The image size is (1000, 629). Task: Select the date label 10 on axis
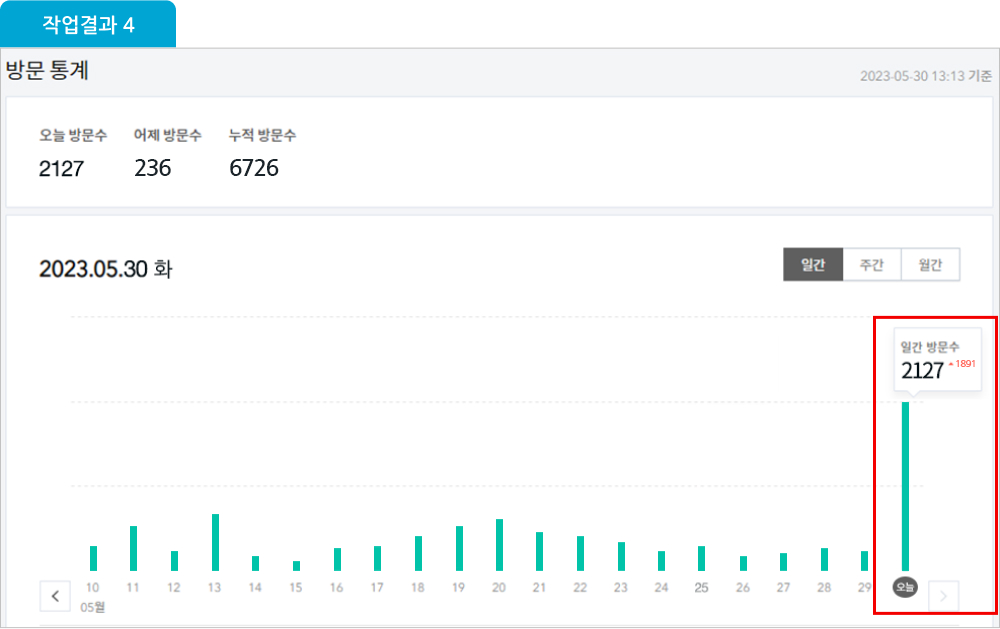point(93,587)
